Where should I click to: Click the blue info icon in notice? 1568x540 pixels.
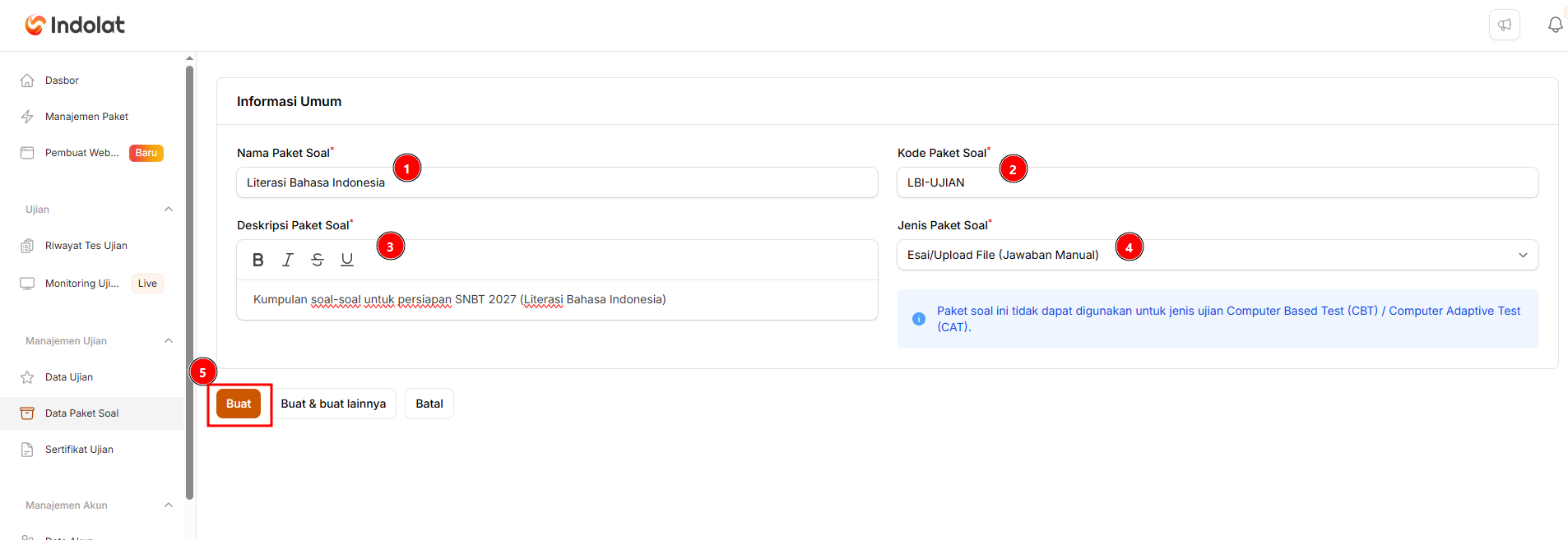(919, 319)
